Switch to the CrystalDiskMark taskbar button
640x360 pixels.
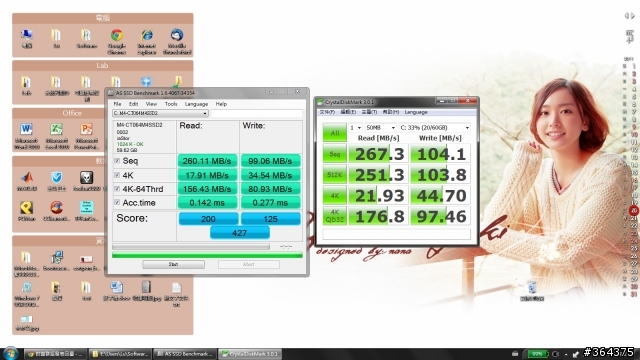click(x=250, y=354)
